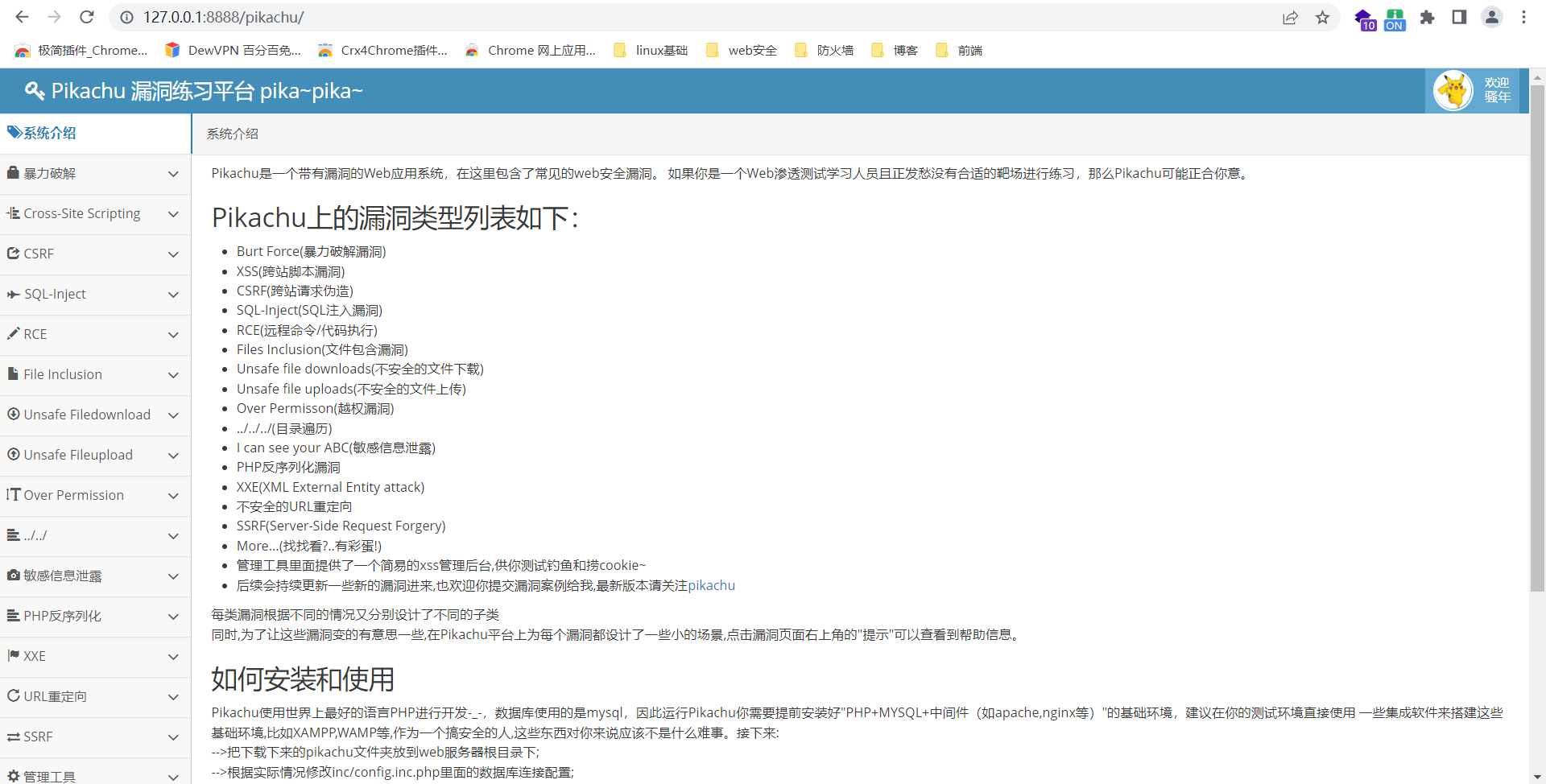
Task: Open the Chrome 网上应用 bookmark
Action: click(530, 50)
